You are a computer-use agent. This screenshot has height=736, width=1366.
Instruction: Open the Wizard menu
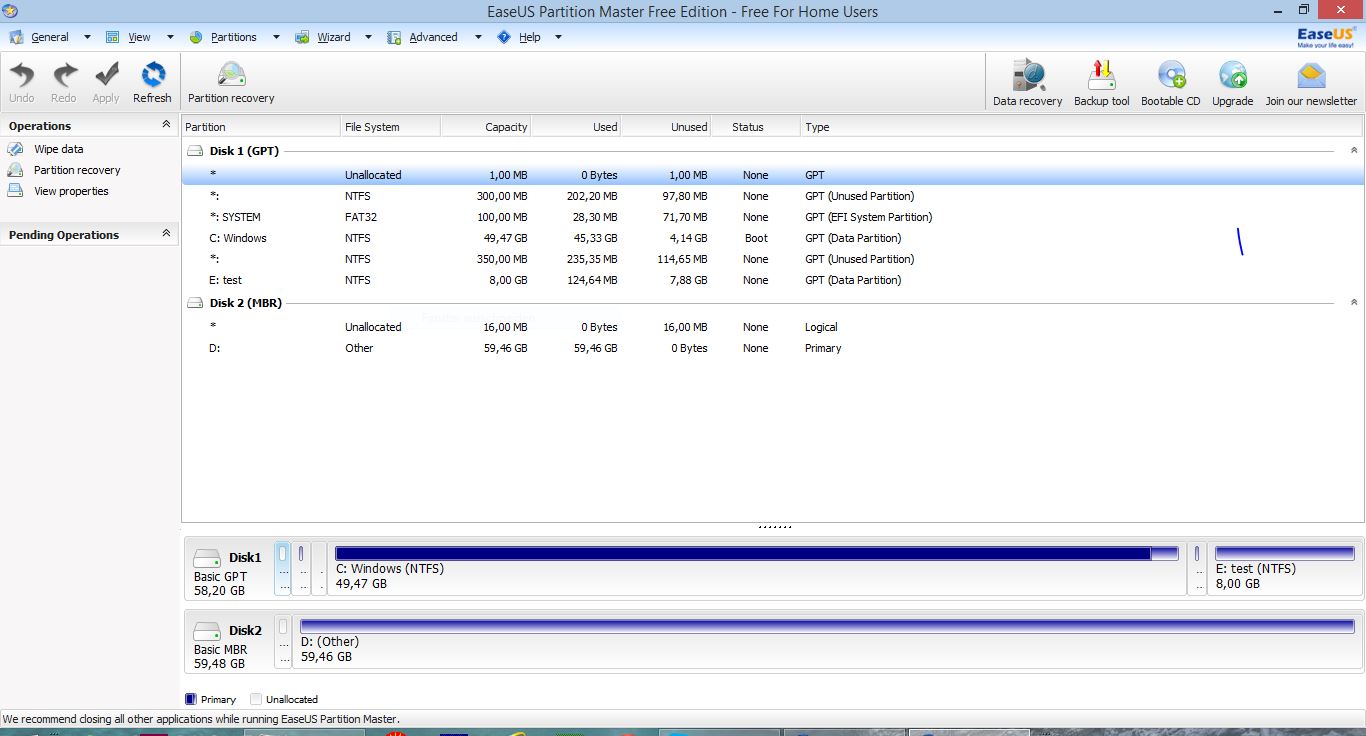pyautogui.click(x=333, y=37)
